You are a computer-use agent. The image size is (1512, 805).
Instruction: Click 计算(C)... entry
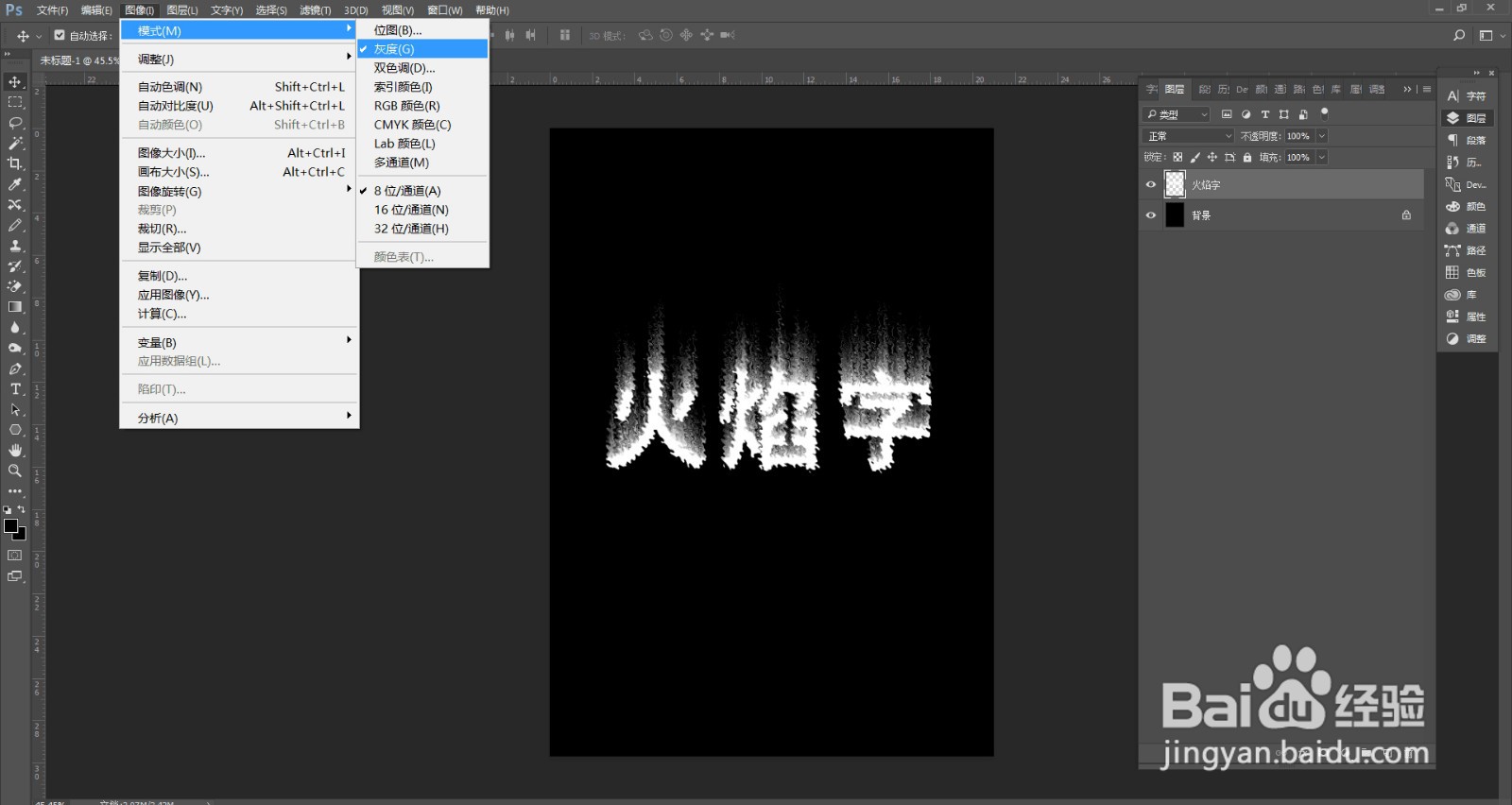click(240, 314)
